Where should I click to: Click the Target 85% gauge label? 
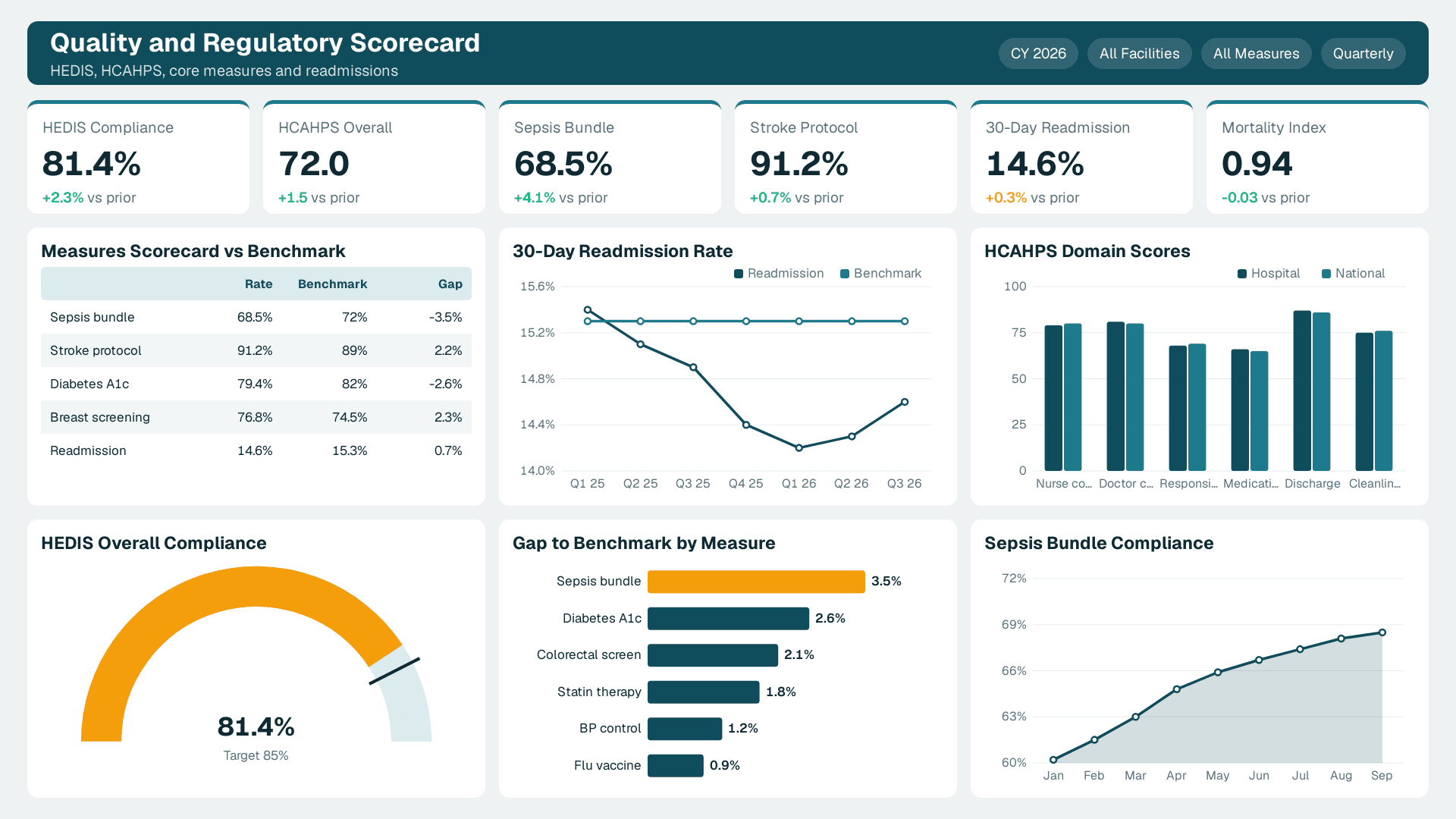256,755
